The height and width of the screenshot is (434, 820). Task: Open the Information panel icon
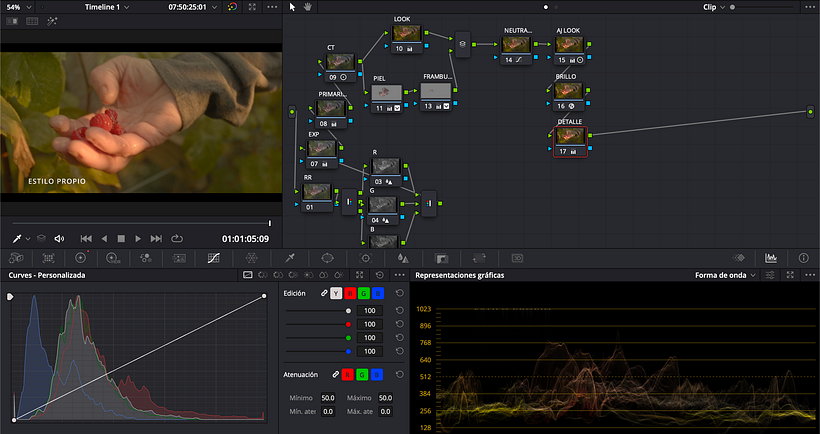point(804,258)
